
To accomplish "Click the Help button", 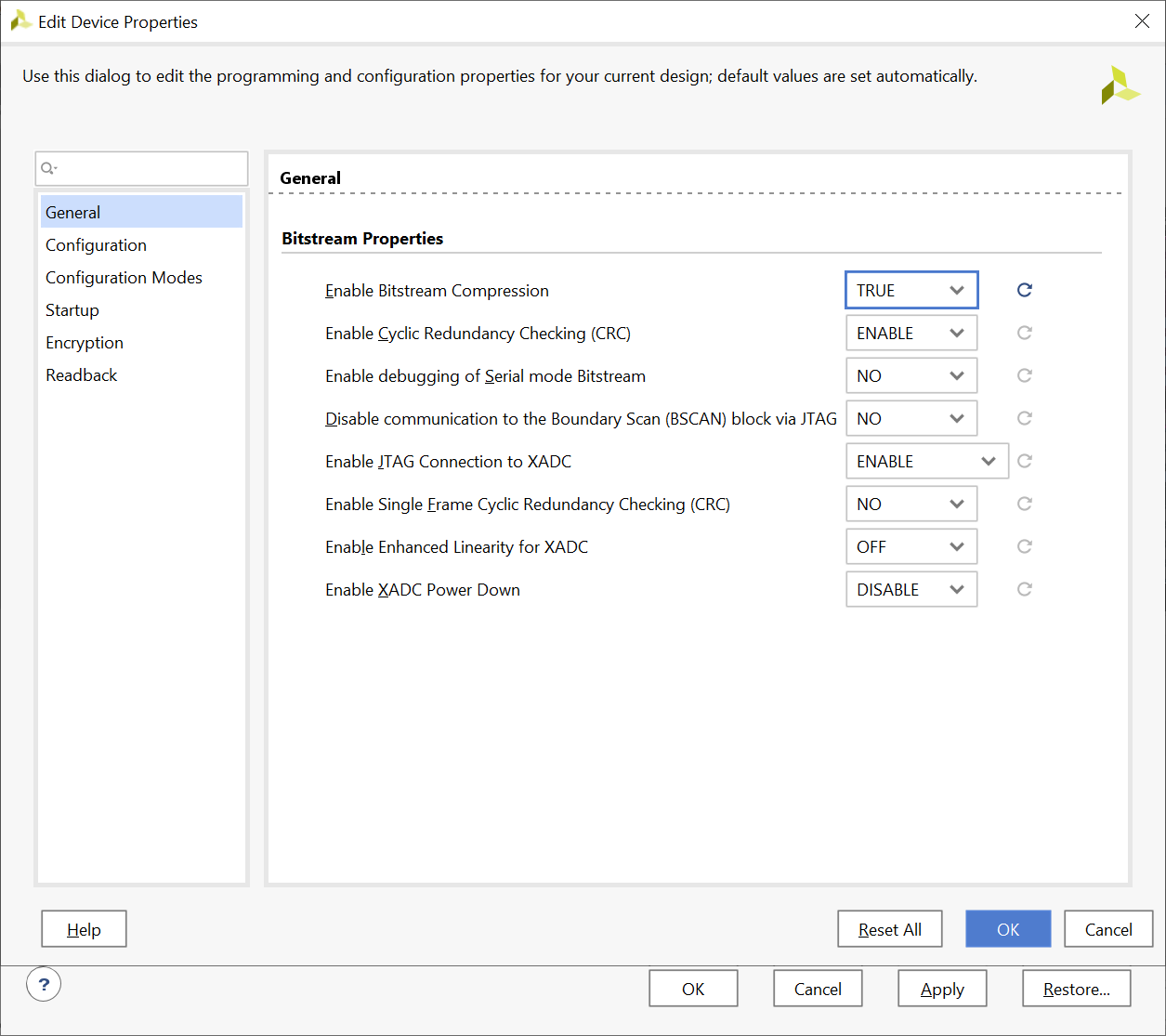I will tap(84, 929).
